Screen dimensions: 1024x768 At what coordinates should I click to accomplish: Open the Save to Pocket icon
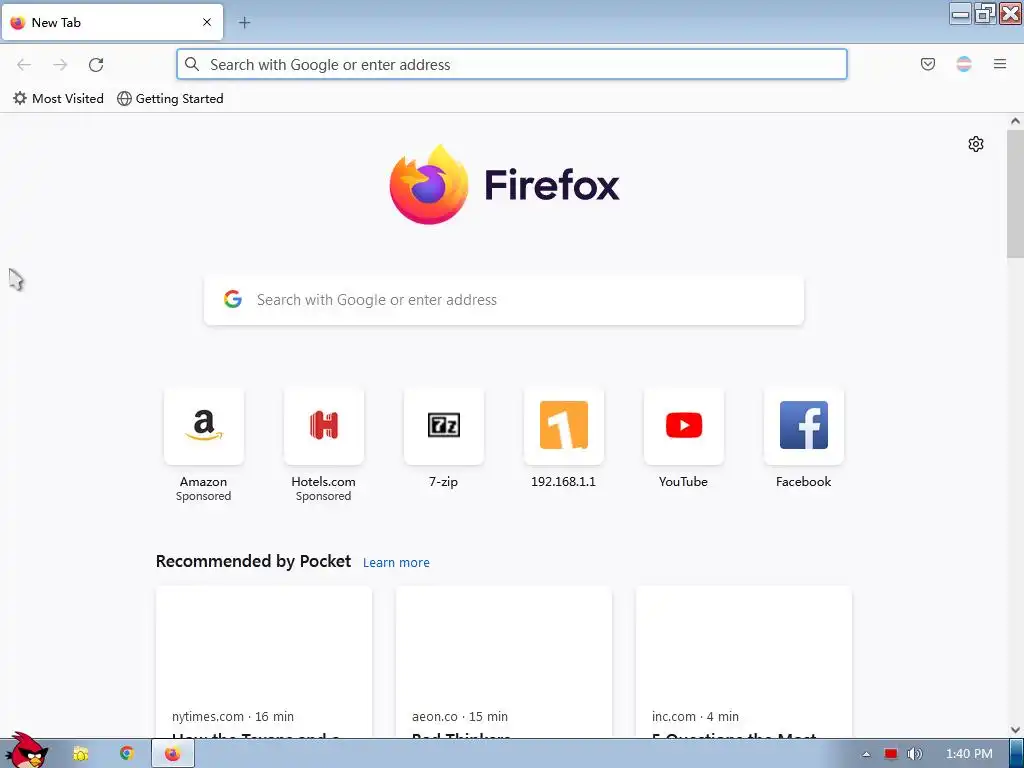[x=927, y=64]
